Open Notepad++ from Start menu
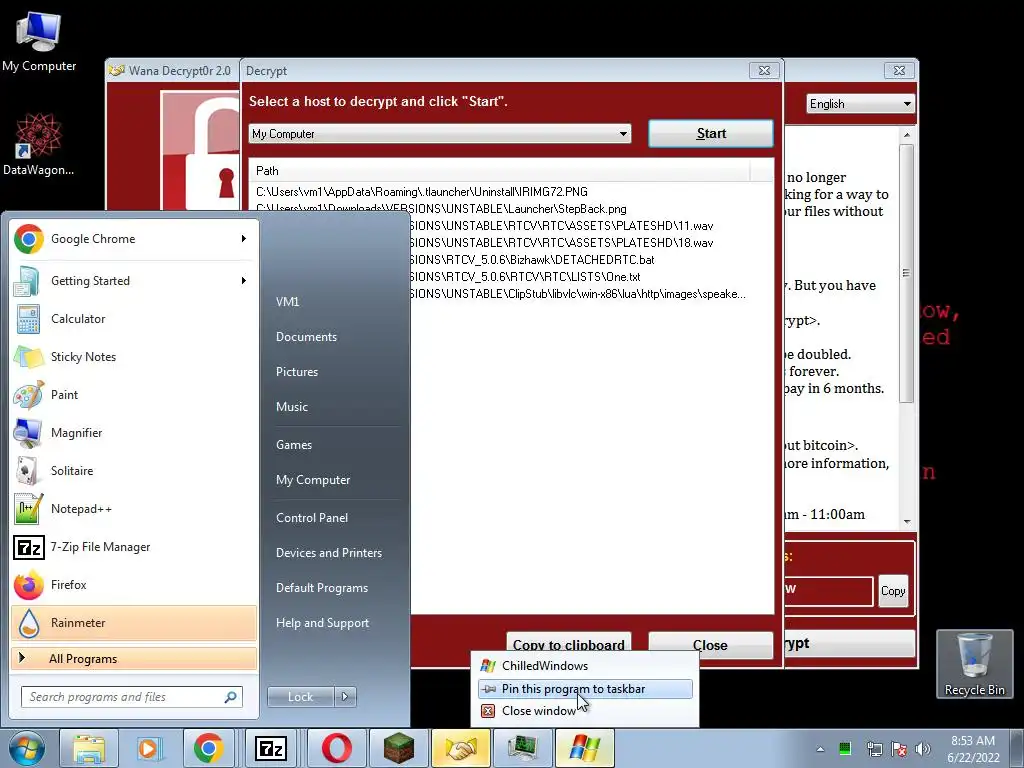1024x768 pixels. tap(134, 509)
